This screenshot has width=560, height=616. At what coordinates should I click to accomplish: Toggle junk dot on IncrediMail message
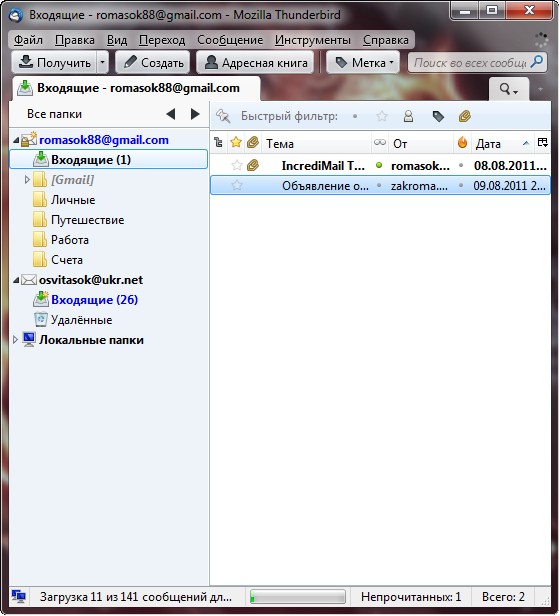click(x=461, y=165)
